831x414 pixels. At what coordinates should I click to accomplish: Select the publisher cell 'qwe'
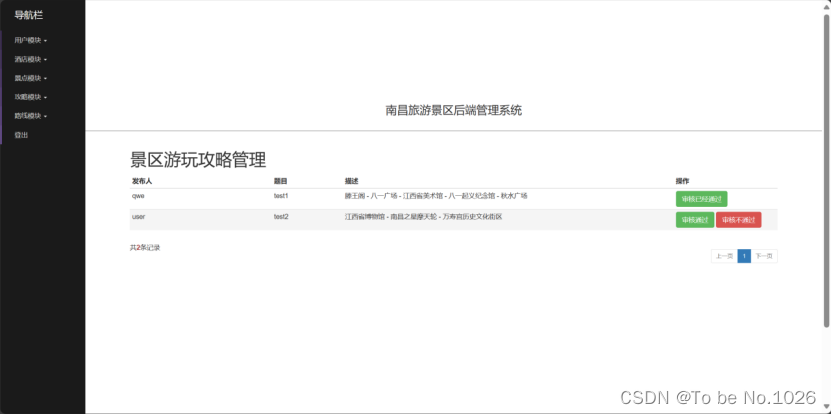point(138,196)
